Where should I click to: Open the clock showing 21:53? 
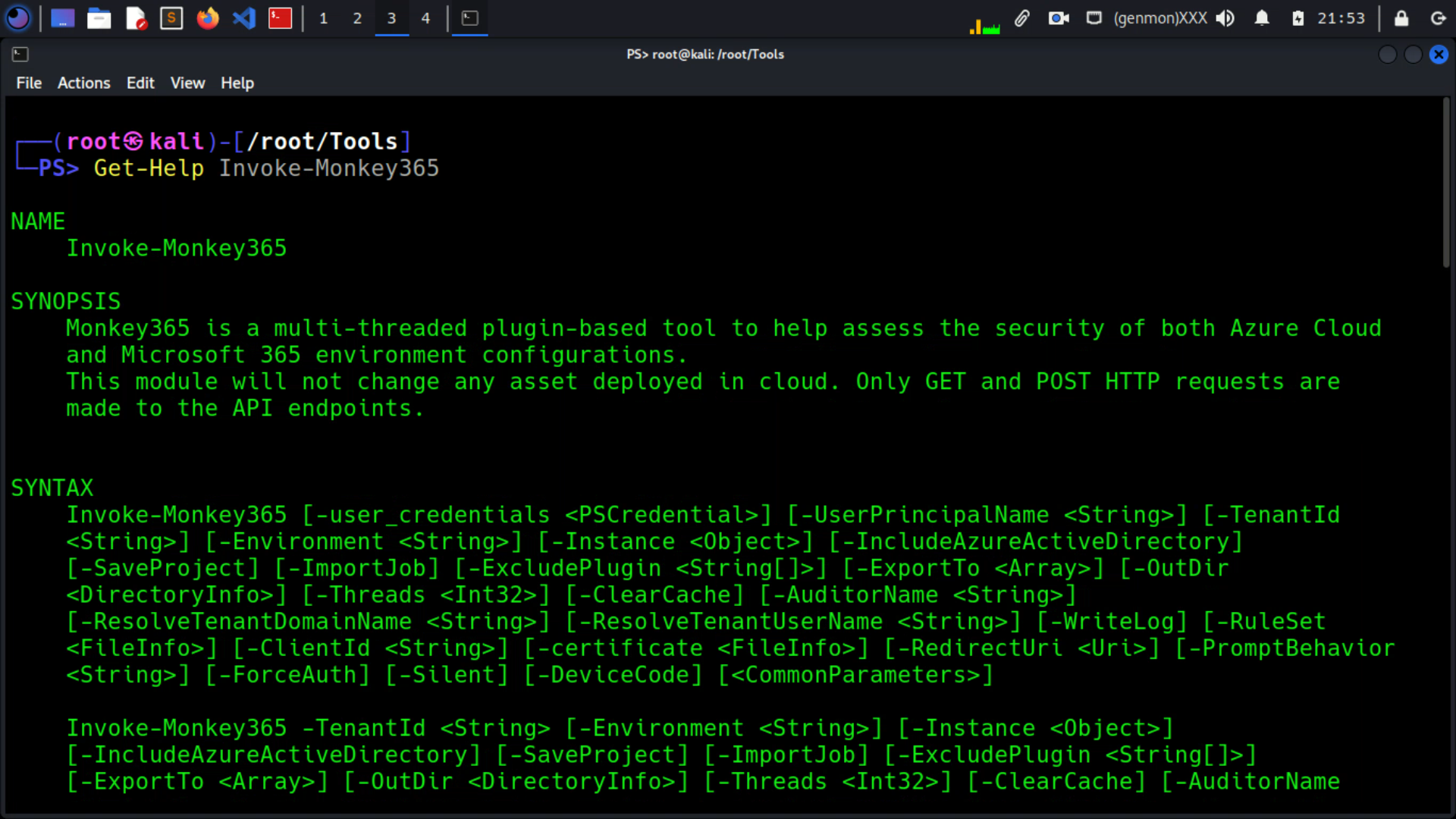[x=1341, y=17]
